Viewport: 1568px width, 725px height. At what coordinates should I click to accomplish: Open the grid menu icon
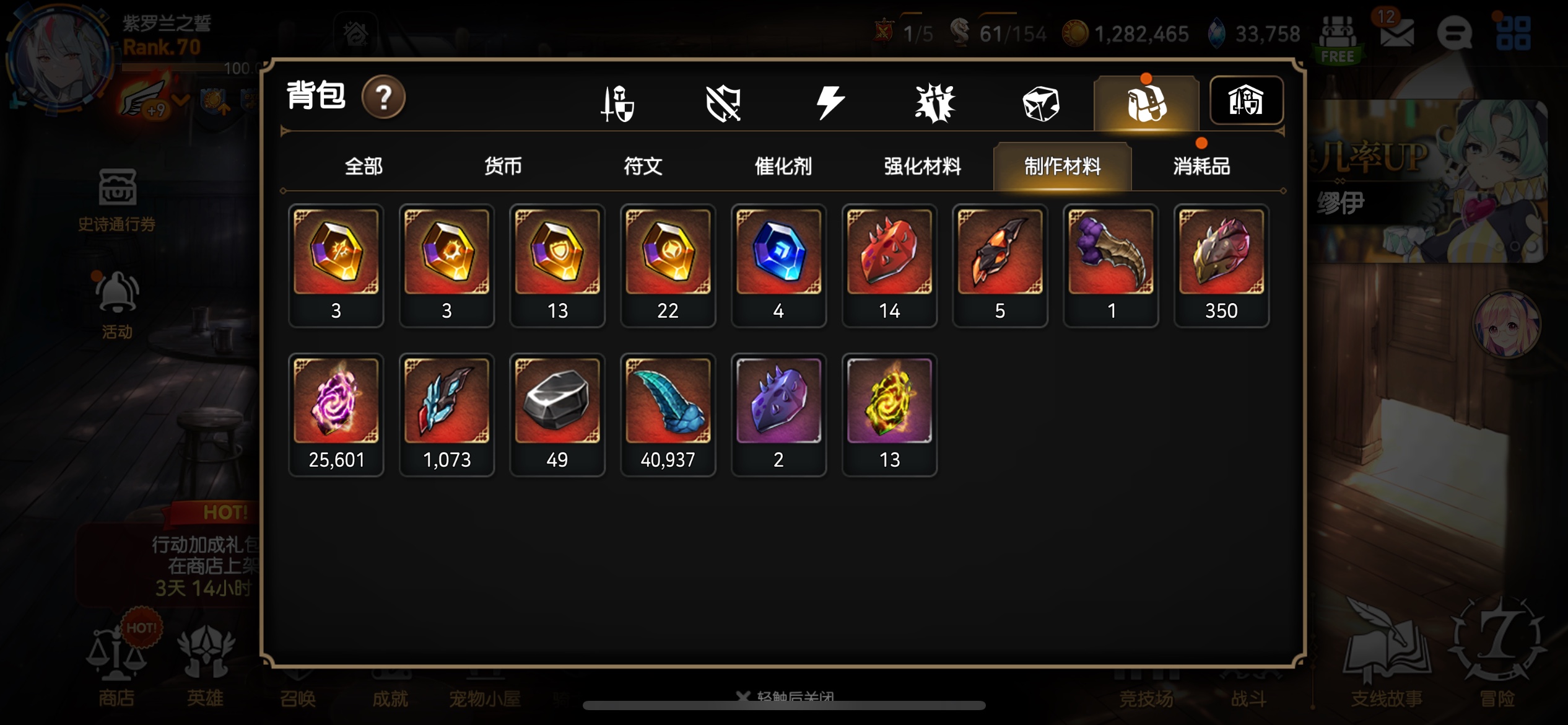point(1514,32)
